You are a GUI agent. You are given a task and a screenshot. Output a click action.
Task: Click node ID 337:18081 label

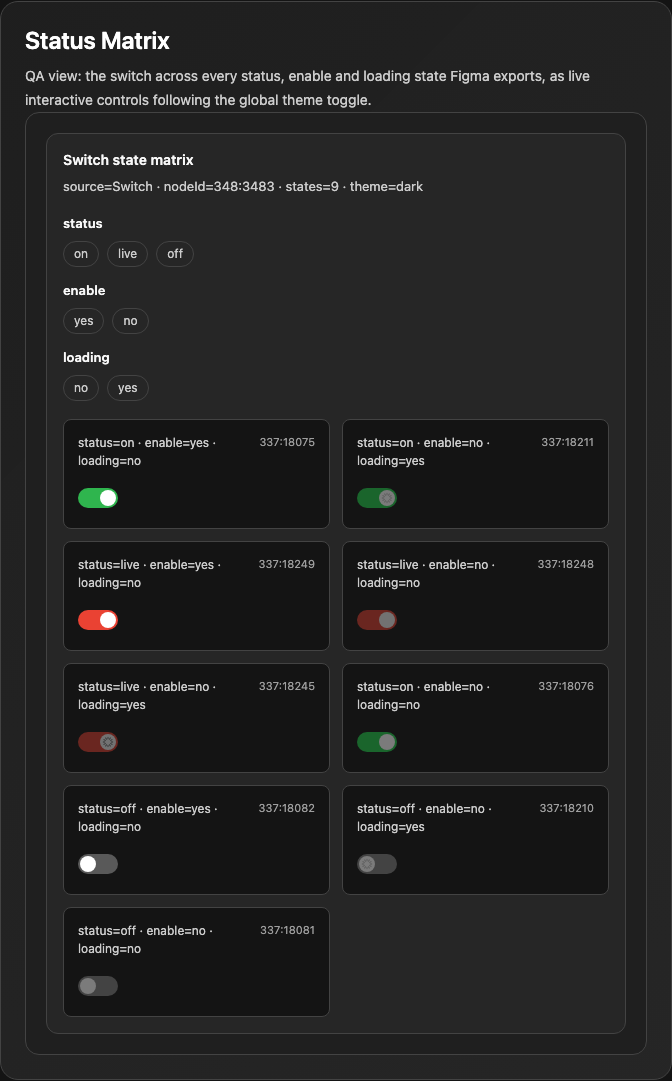(287, 930)
